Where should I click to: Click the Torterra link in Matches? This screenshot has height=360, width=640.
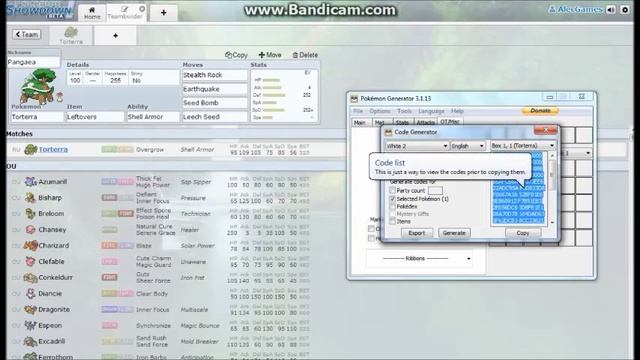(x=53, y=149)
